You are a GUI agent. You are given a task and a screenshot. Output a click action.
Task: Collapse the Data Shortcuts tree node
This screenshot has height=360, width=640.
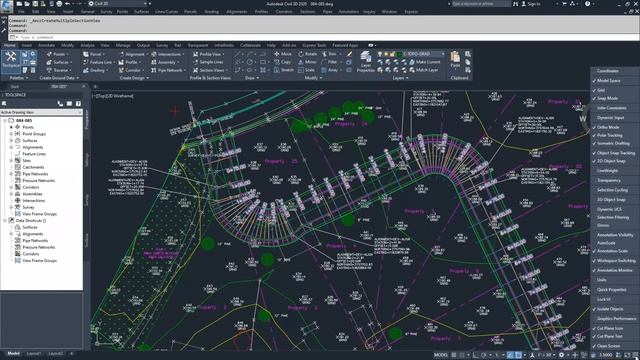pos(4,220)
